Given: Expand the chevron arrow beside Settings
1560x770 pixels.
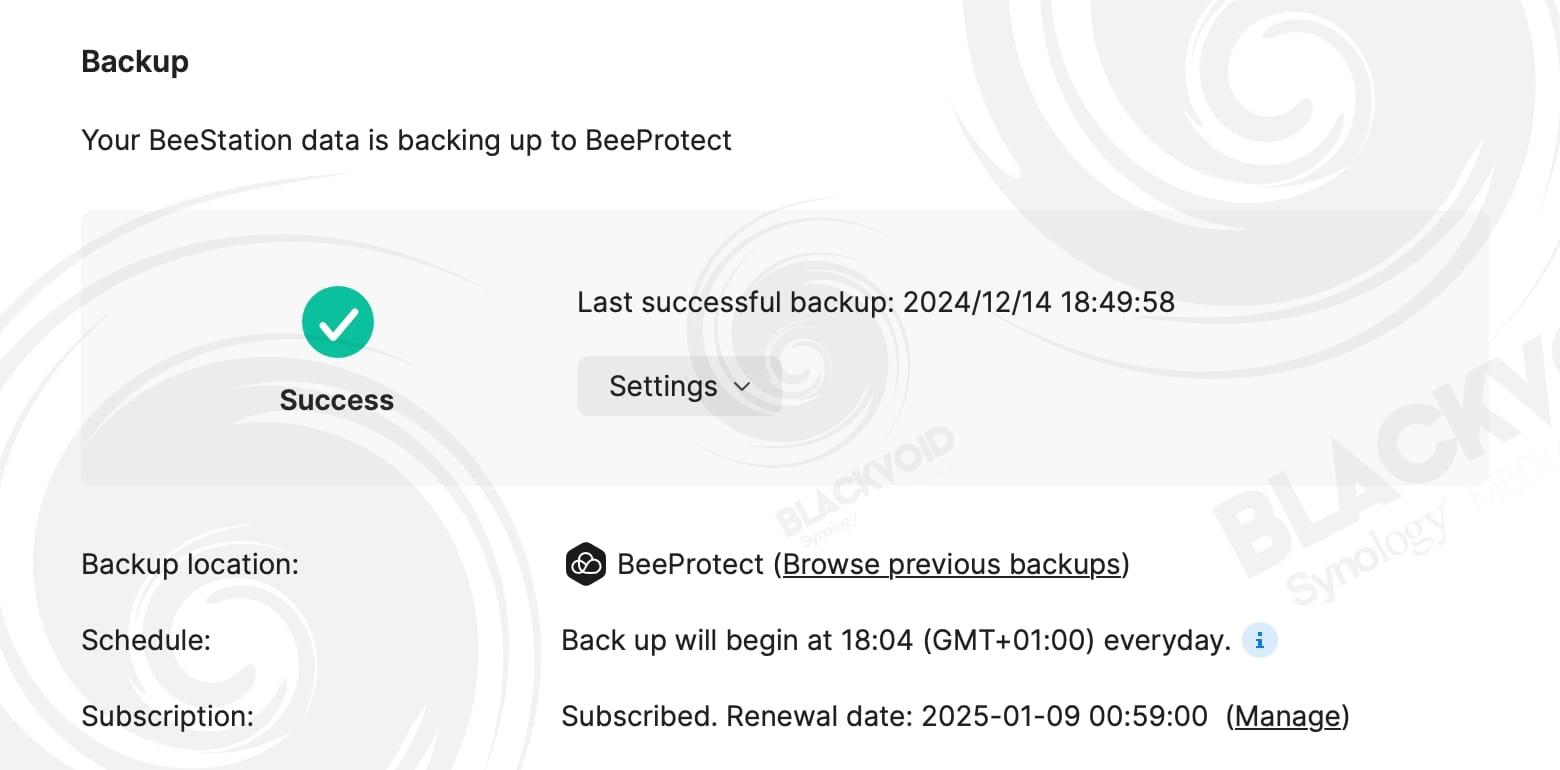Looking at the screenshot, I should coord(741,387).
